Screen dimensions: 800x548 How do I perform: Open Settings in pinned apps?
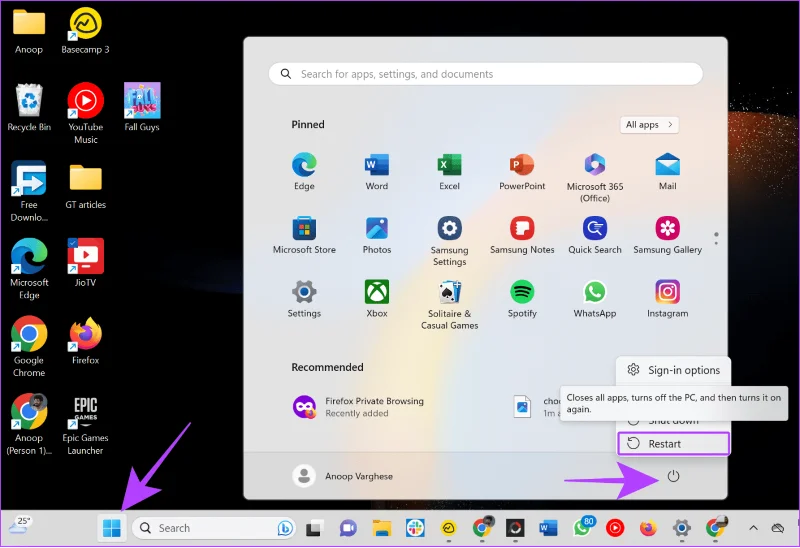[304, 299]
